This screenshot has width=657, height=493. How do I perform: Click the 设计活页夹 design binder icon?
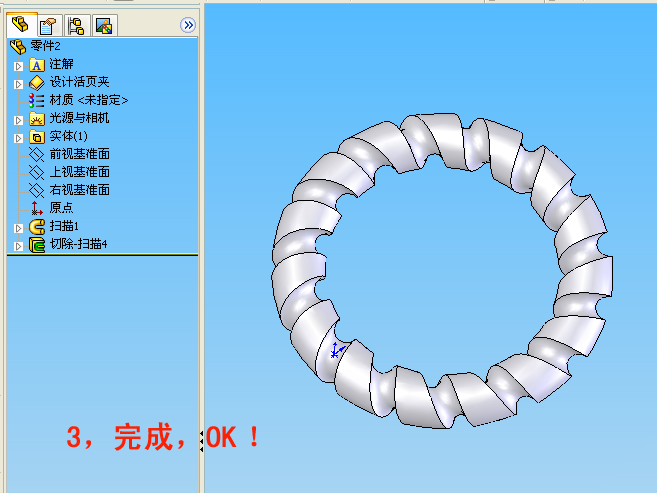click(x=37, y=83)
